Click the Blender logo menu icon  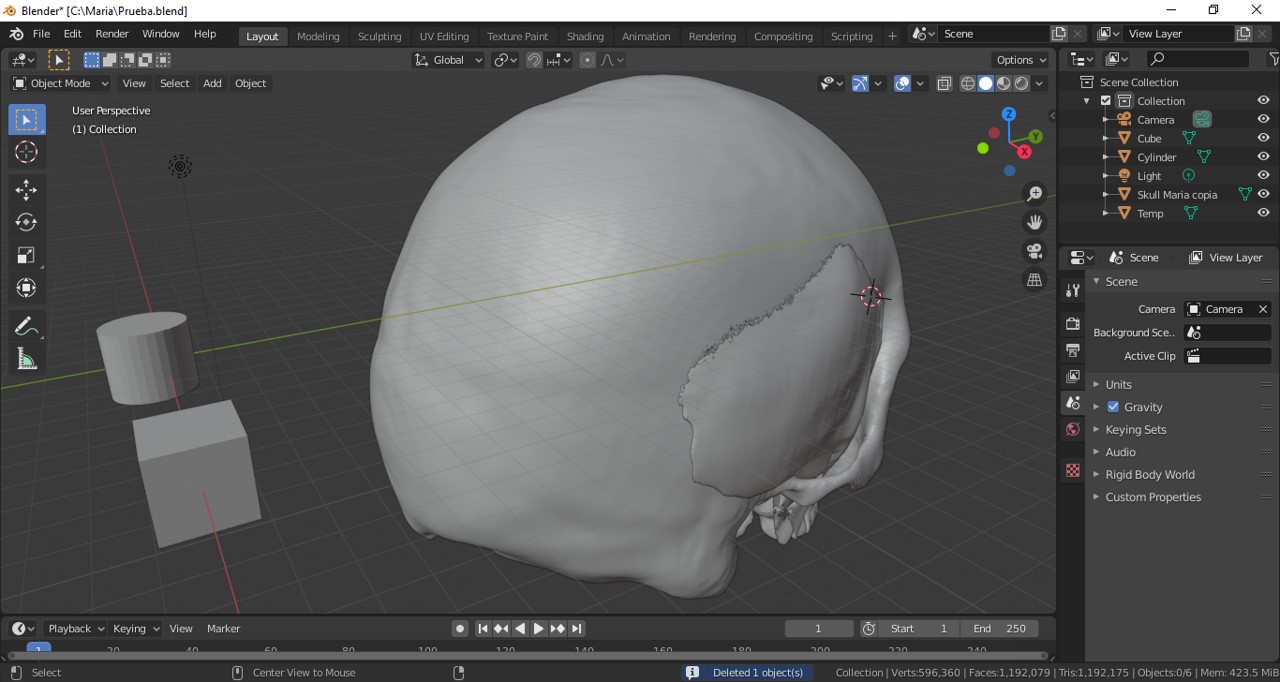16,34
